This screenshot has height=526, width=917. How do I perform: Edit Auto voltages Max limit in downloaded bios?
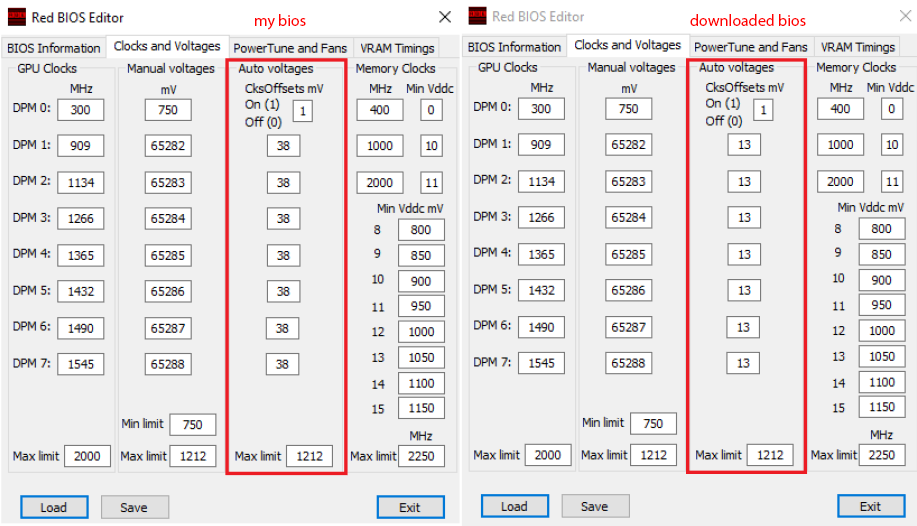(x=770, y=455)
